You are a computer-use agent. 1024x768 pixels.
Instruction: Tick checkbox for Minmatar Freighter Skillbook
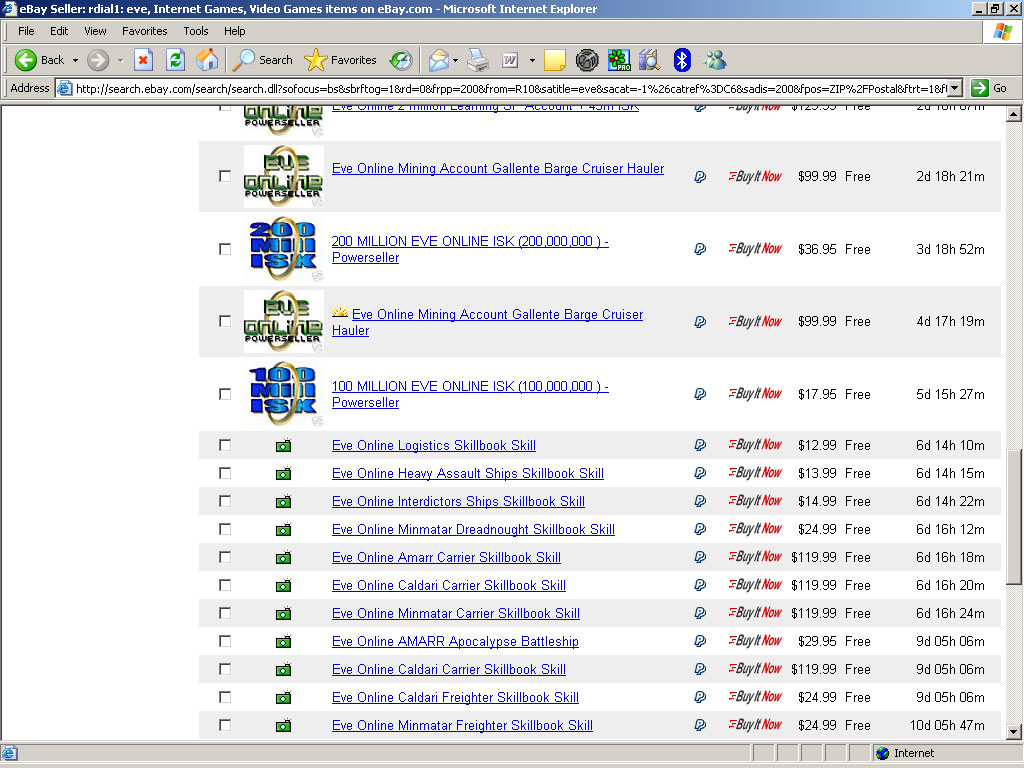point(225,725)
